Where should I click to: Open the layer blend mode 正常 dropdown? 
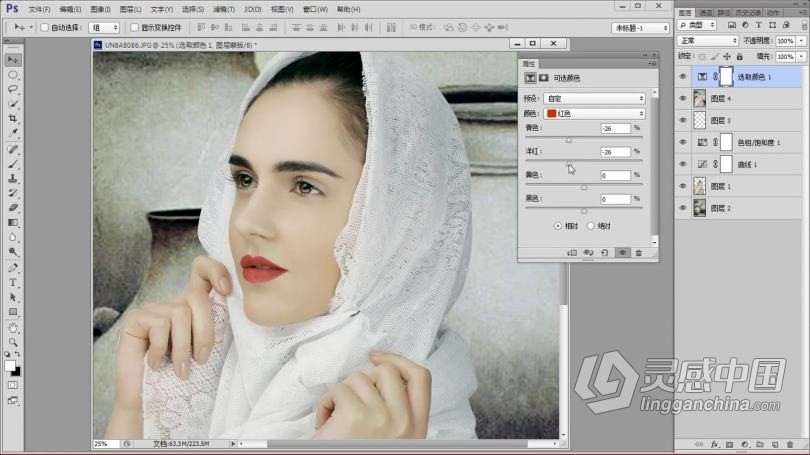pos(708,40)
